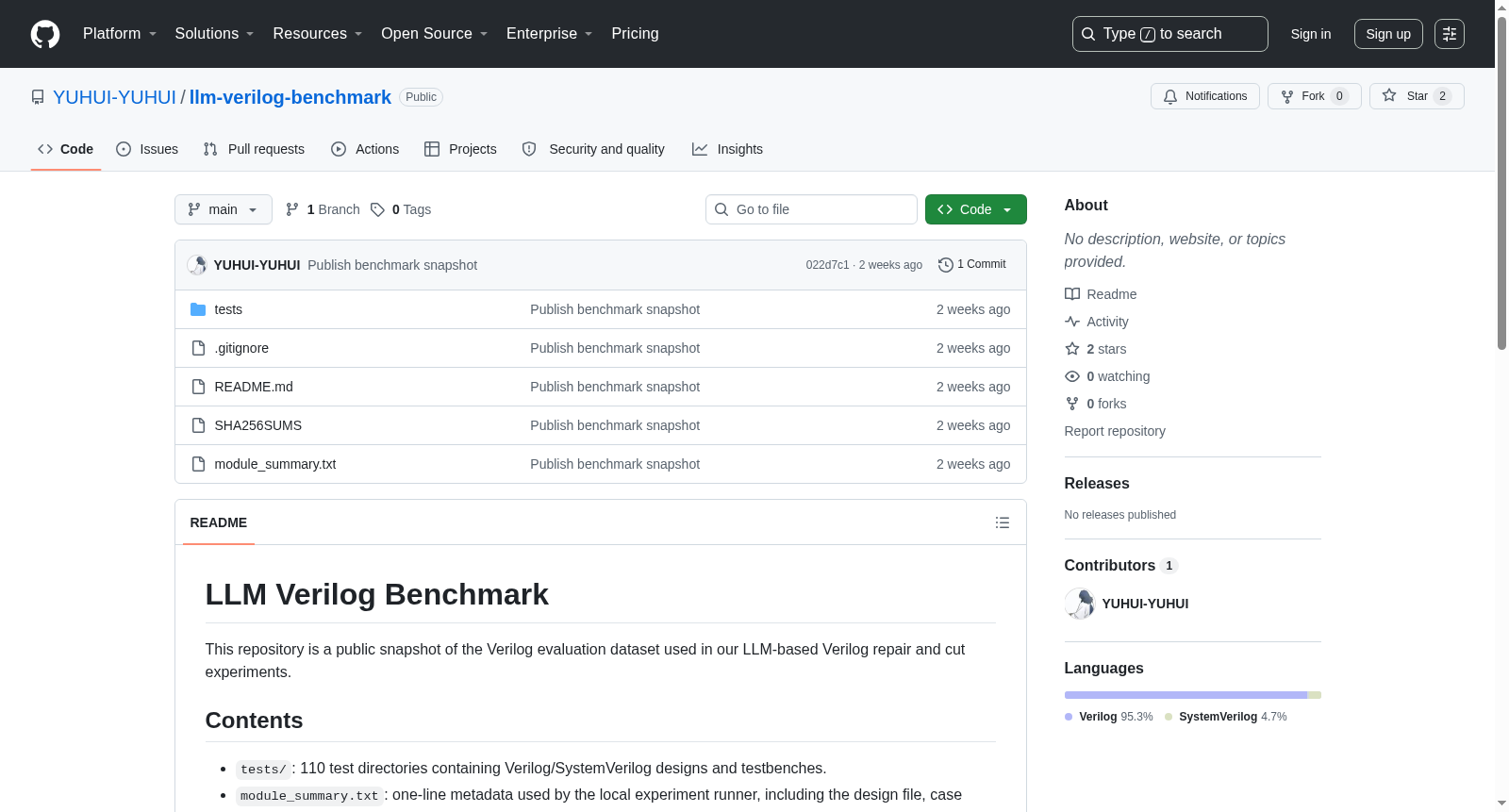The image size is (1509, 812).
Task: Open the green Code dropdown button
Action: point(976,209)
